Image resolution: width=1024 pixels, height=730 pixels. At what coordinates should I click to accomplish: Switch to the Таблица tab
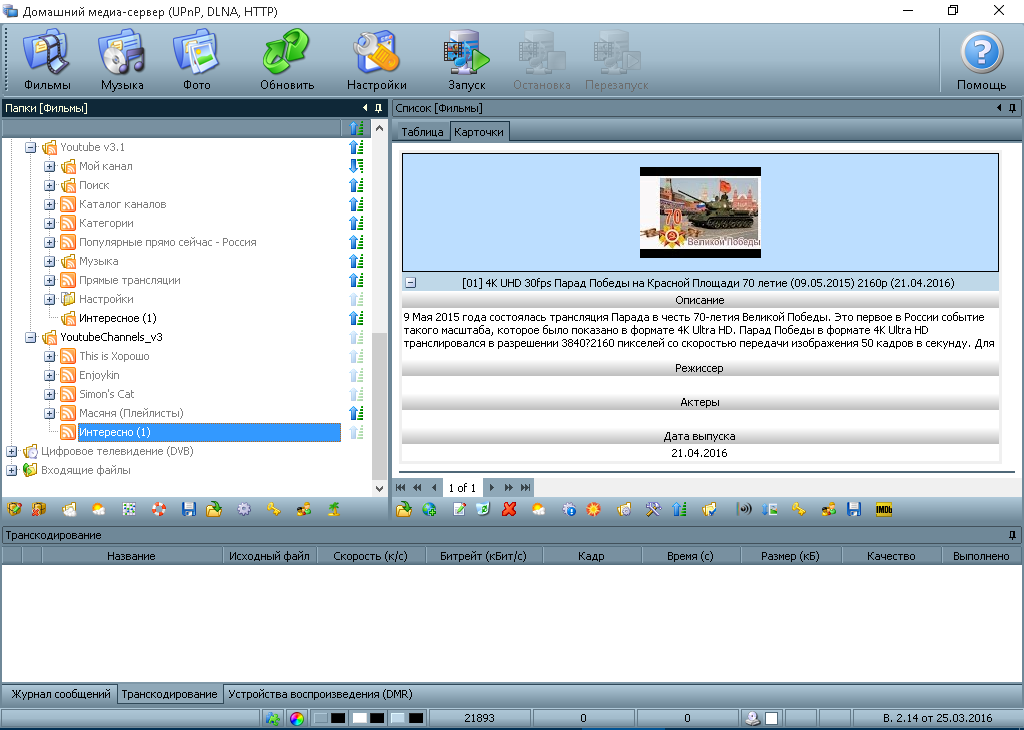pyautogui.click(x=422, y=132)
